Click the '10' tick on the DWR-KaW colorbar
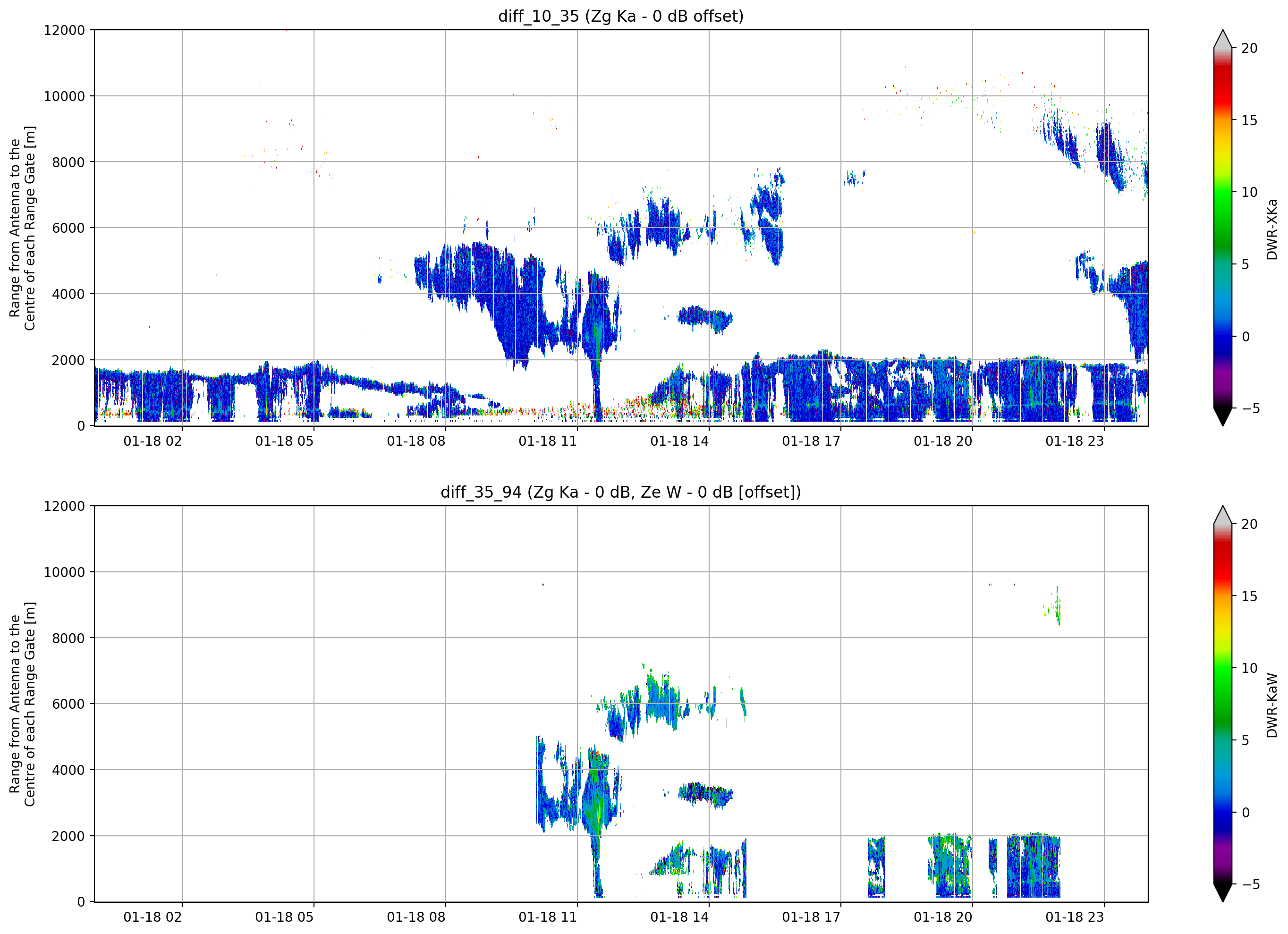The height and width of the screenshot is (934, 1288). coord(1249,669)
